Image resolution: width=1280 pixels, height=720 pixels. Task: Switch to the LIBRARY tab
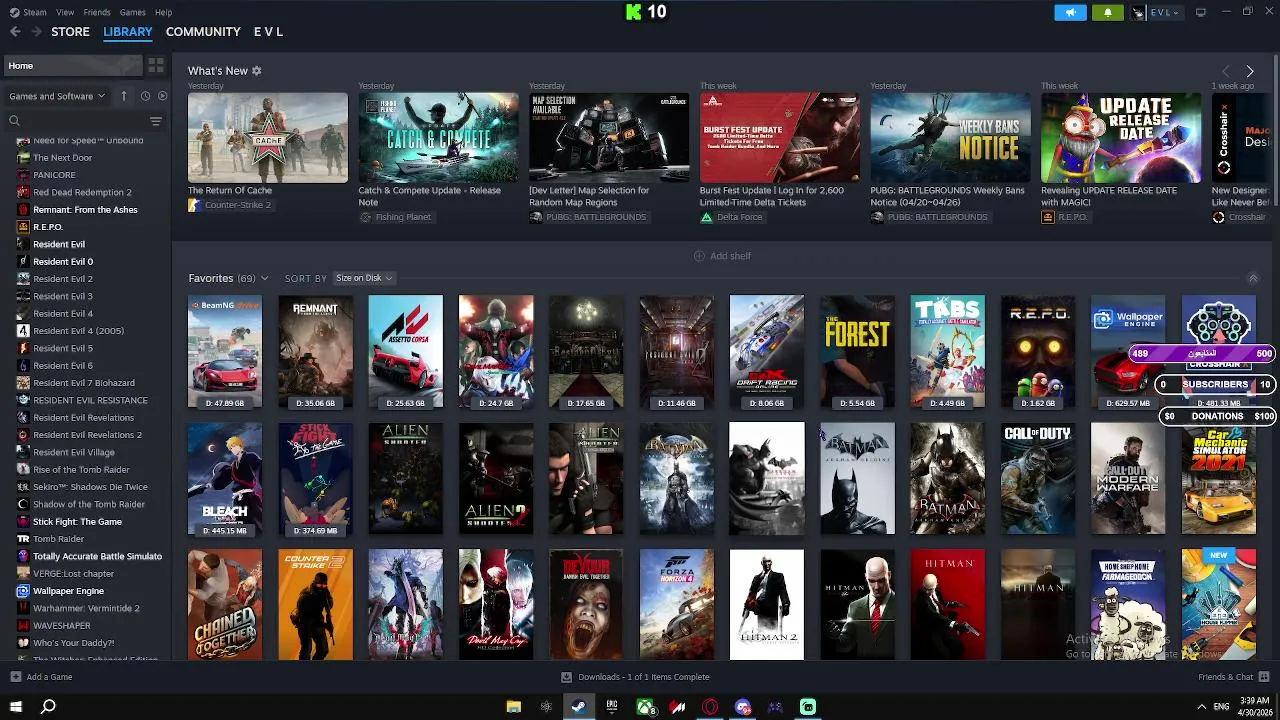point(128,32)
